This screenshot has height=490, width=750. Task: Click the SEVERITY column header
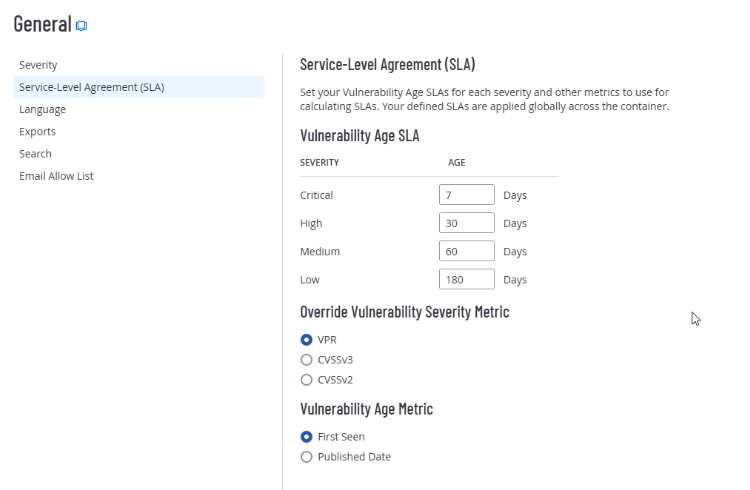click(x=319, y=162)
